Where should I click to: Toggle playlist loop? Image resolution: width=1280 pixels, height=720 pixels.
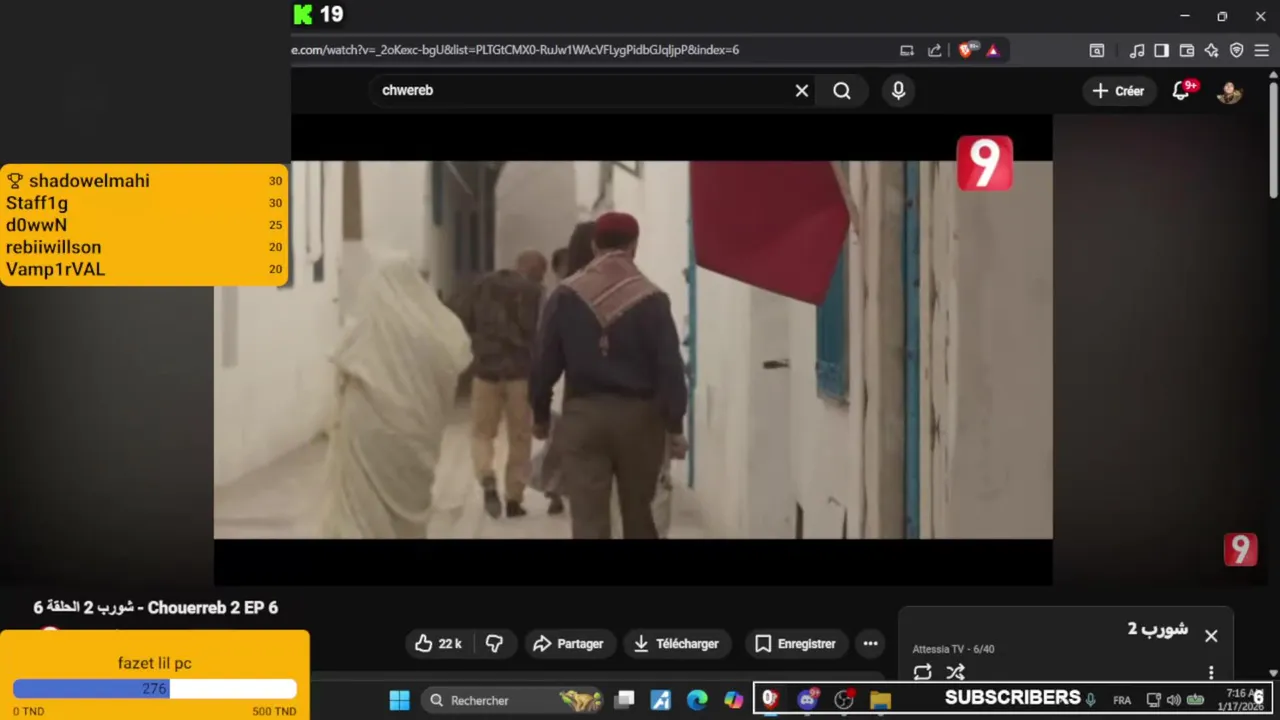point(922,672)
